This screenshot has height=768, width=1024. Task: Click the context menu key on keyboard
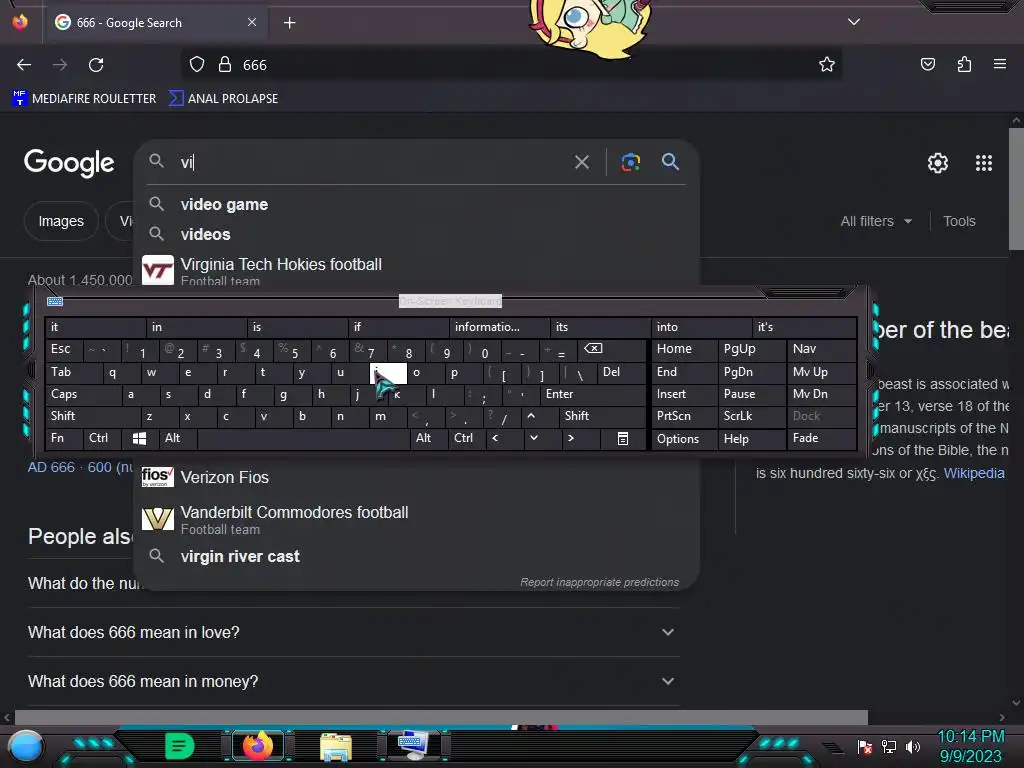point(622,438)
